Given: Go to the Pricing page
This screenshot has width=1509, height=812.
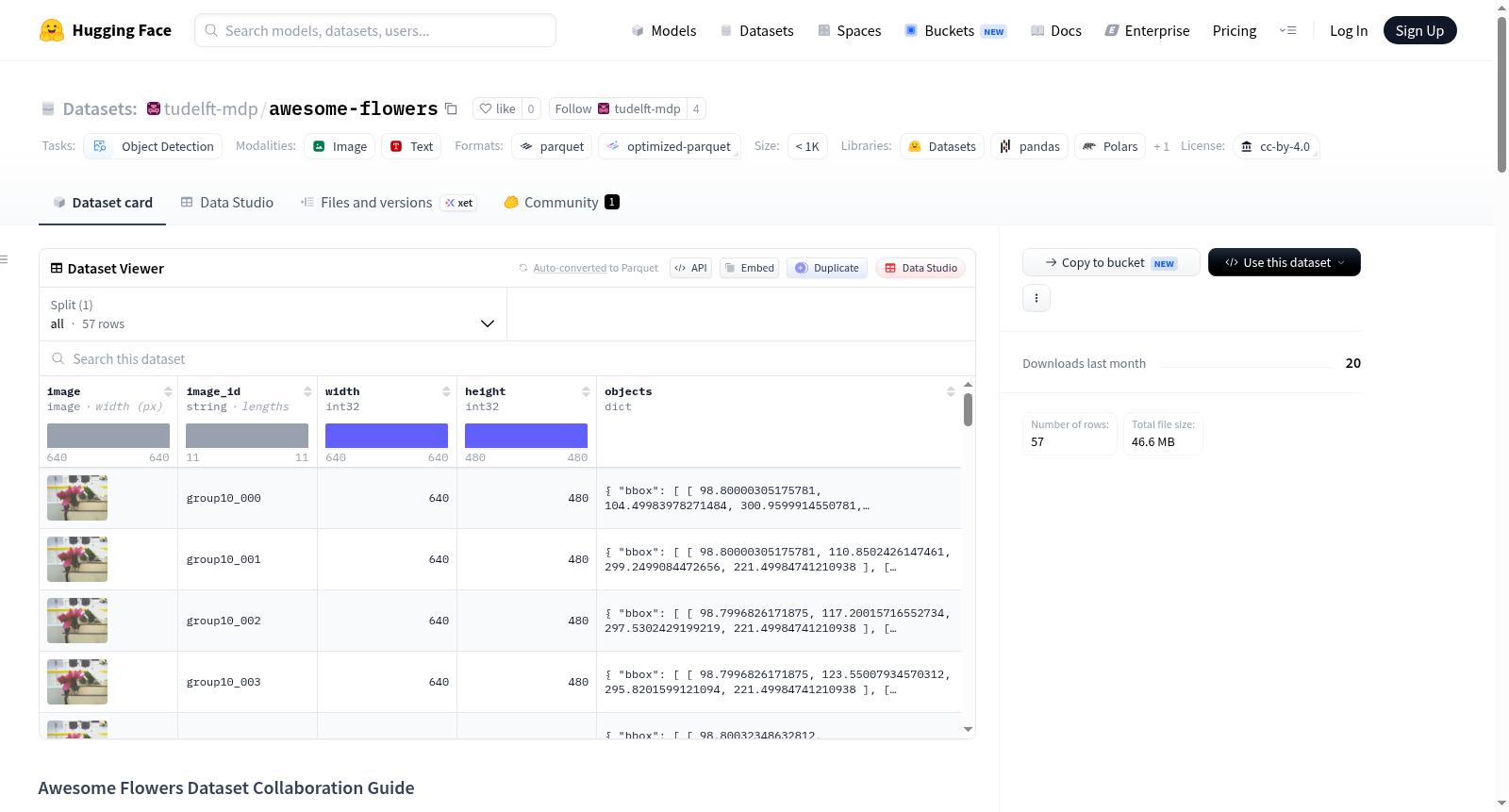Looking at the screenshot, I should pos(1235,30).
